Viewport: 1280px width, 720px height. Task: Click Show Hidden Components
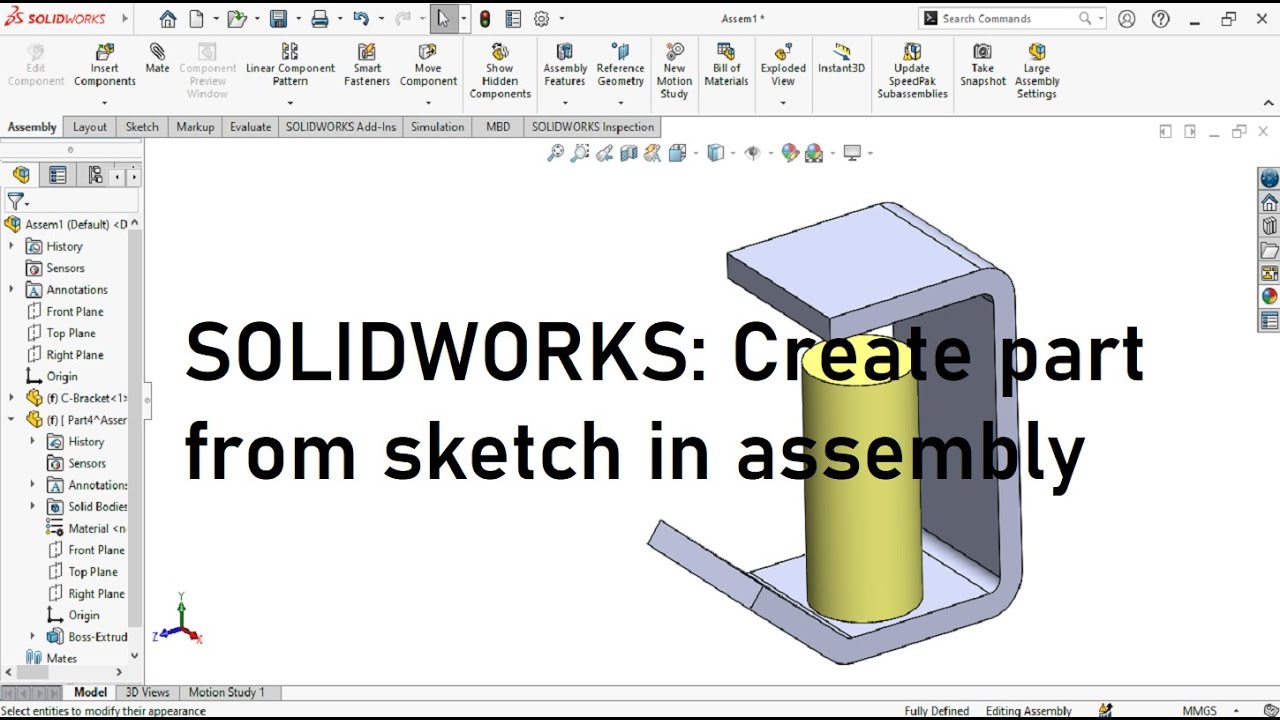[x=500, y=71]
